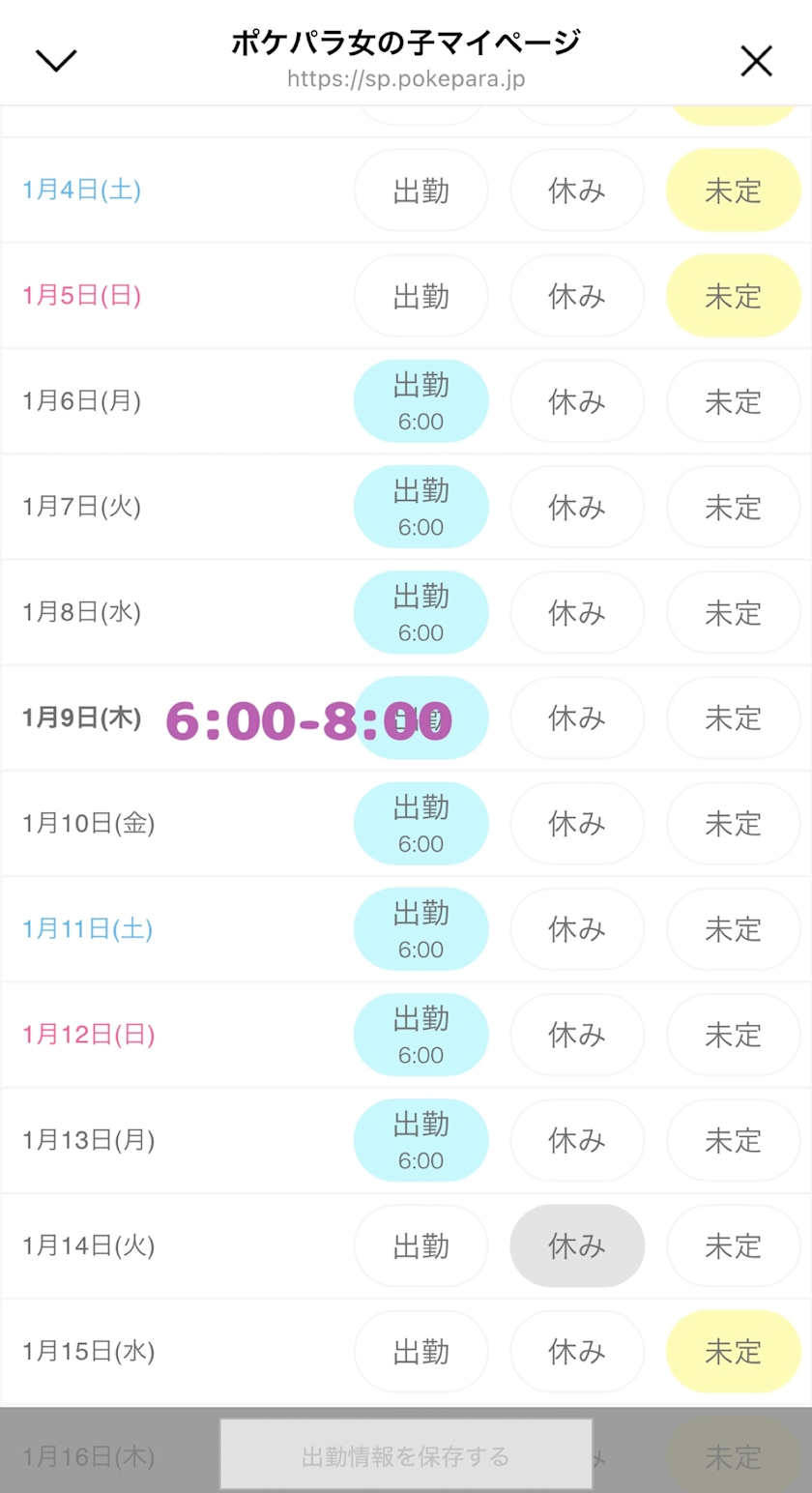Select 未定 for January 13 (Mon)
This screenshot has height=1493, width=812.
coord(734,1140)
